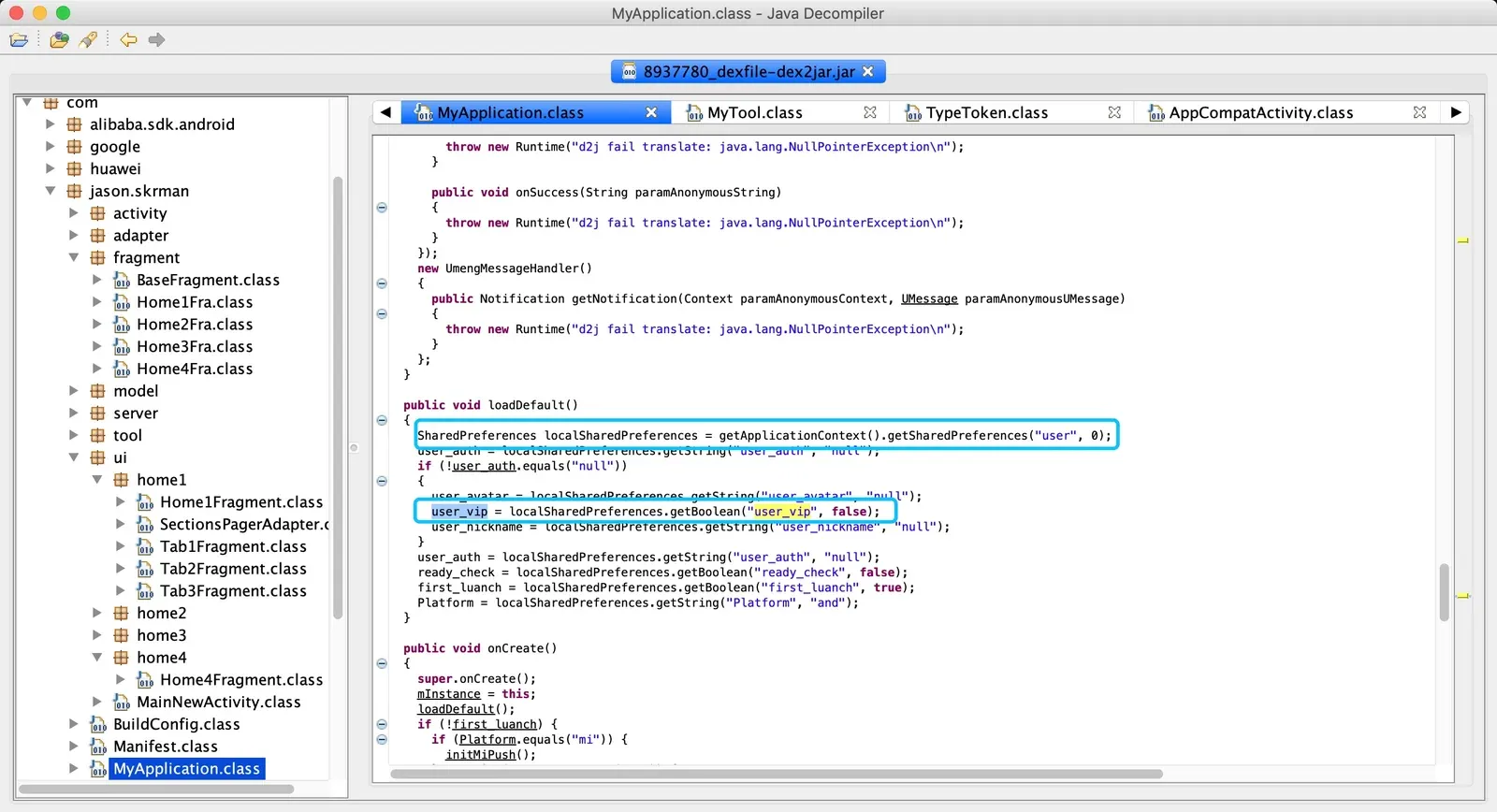1497x812 pixels.
Task: Select Tab2Fragment.class in the tree
Action: (x=233, y=569)
